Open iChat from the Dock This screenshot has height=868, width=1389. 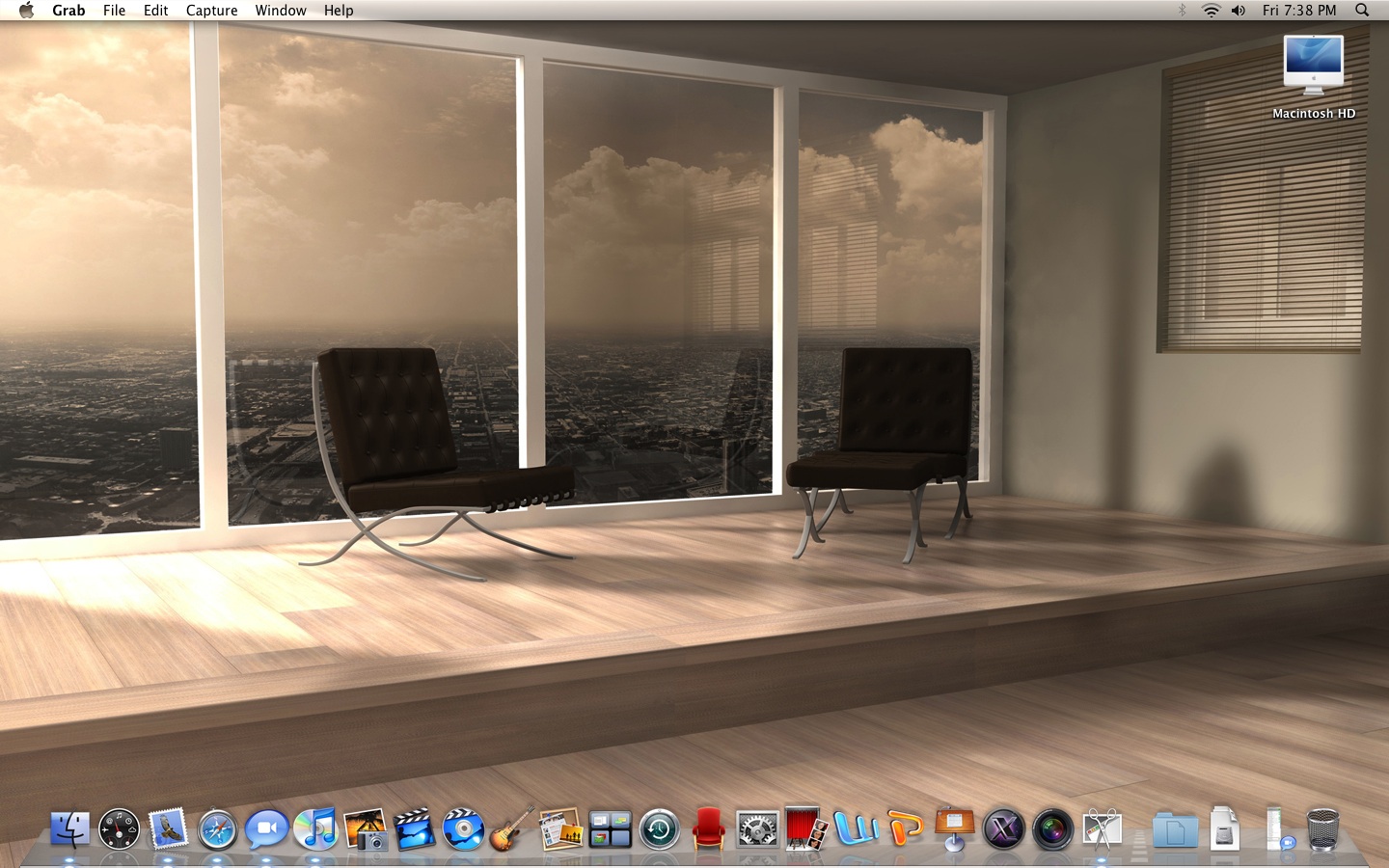click(x=266, y=829)
